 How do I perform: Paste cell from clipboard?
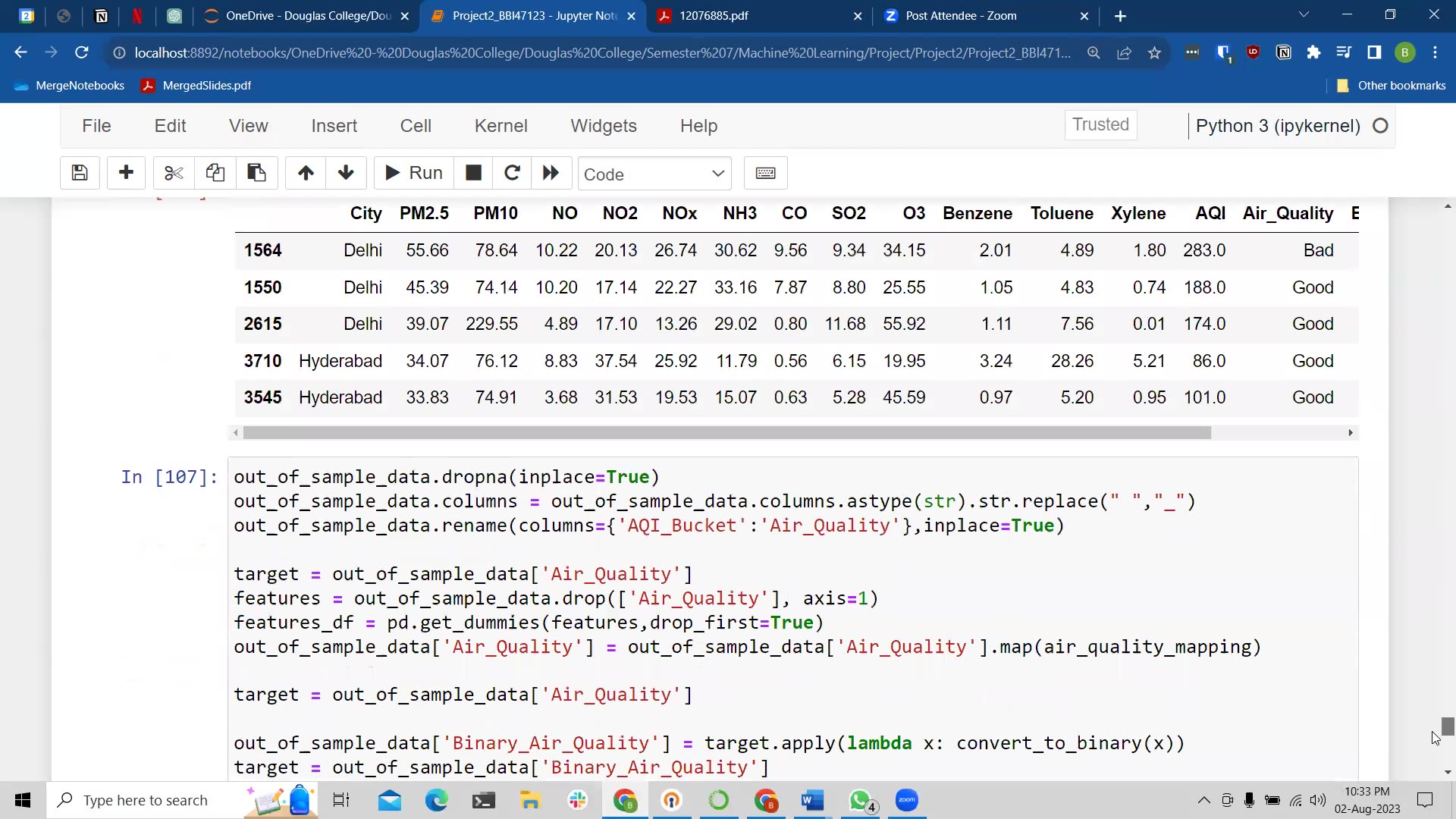[256, 173]
